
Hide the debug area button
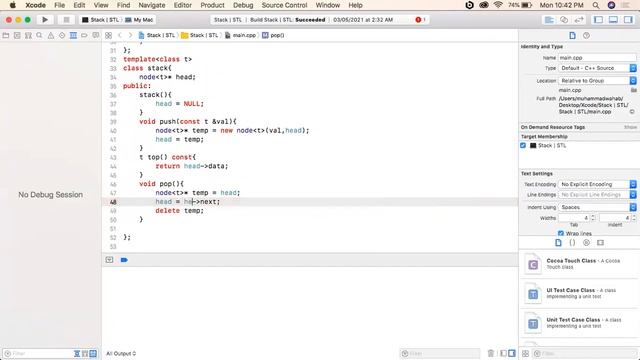109,260
